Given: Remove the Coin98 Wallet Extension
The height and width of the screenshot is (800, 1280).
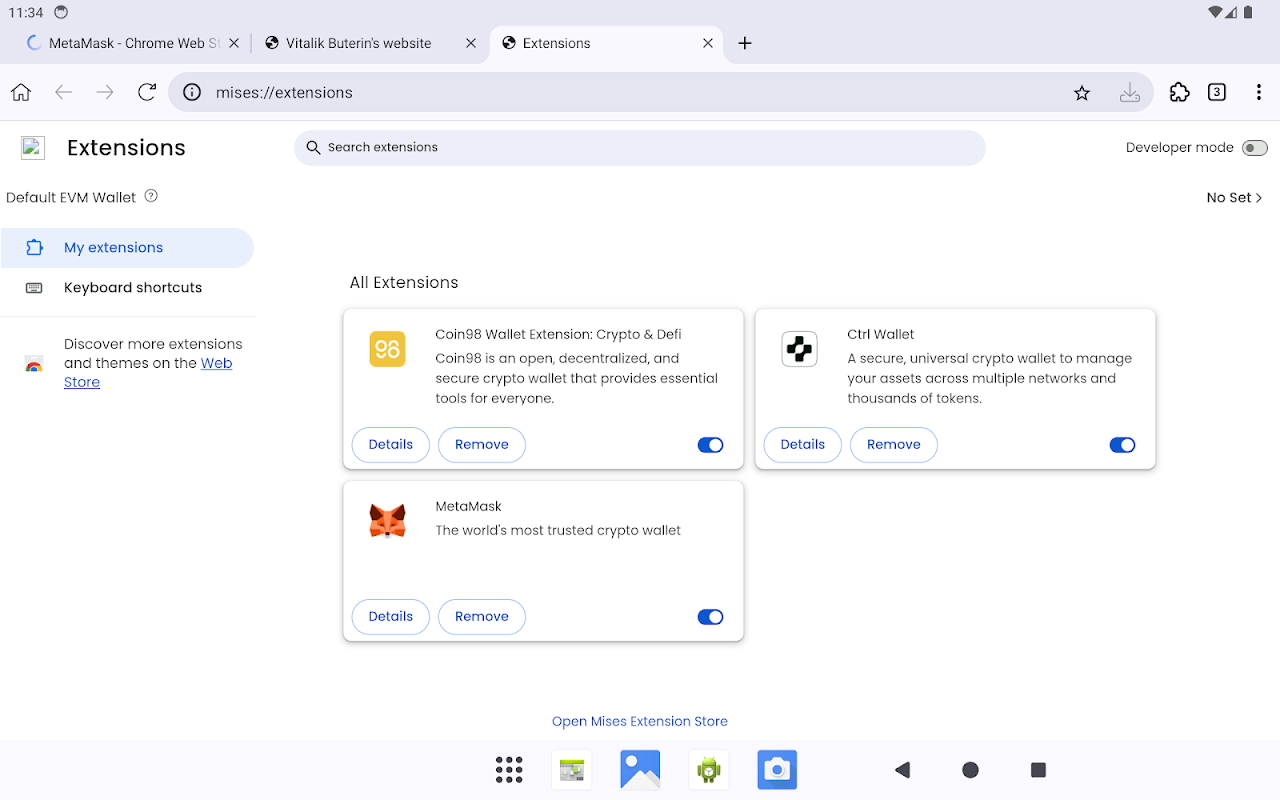Looking at the screenshot, I should (x=482, y=445).
